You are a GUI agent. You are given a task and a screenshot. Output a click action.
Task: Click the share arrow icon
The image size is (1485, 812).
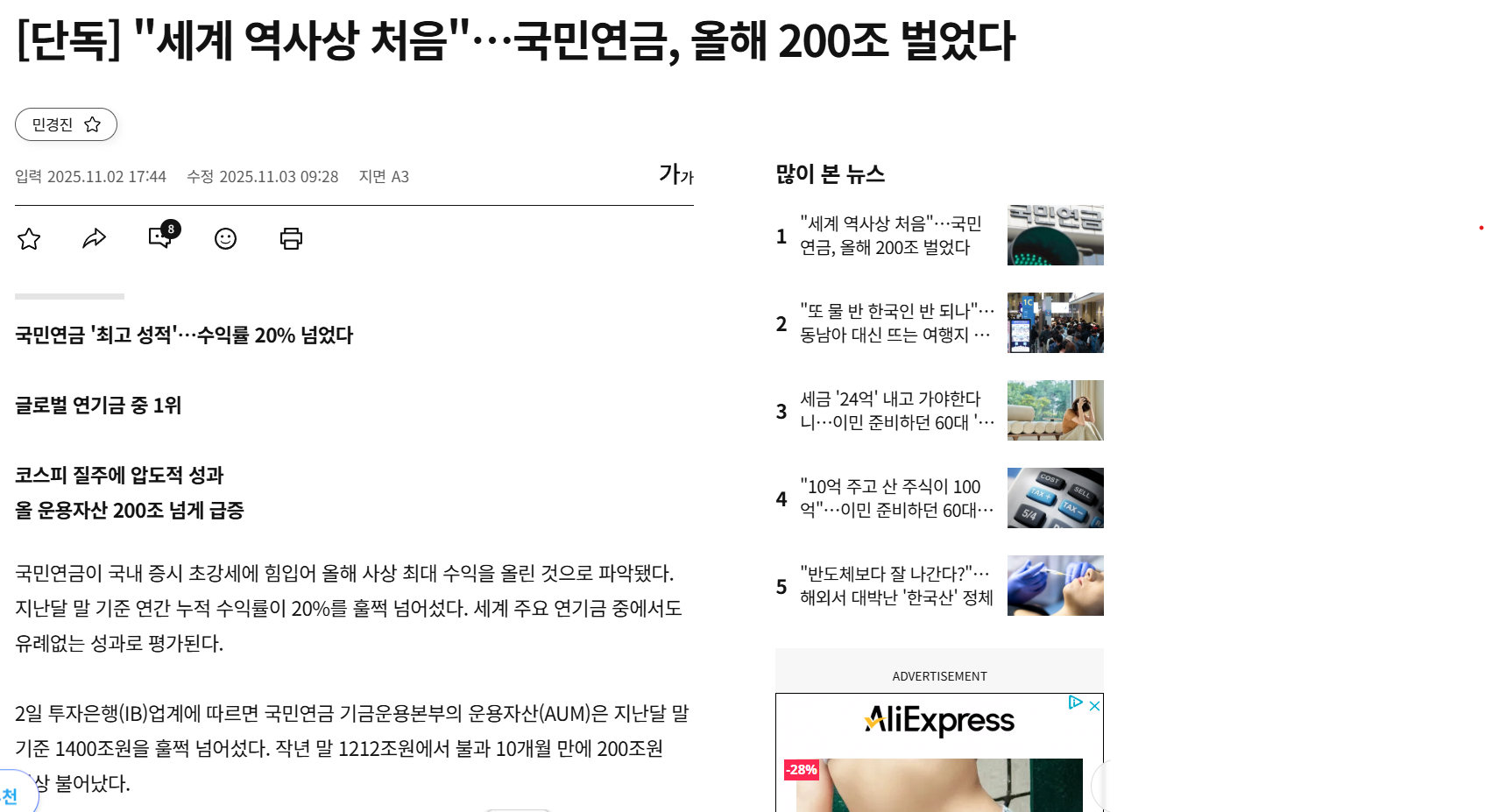[95, 238]
